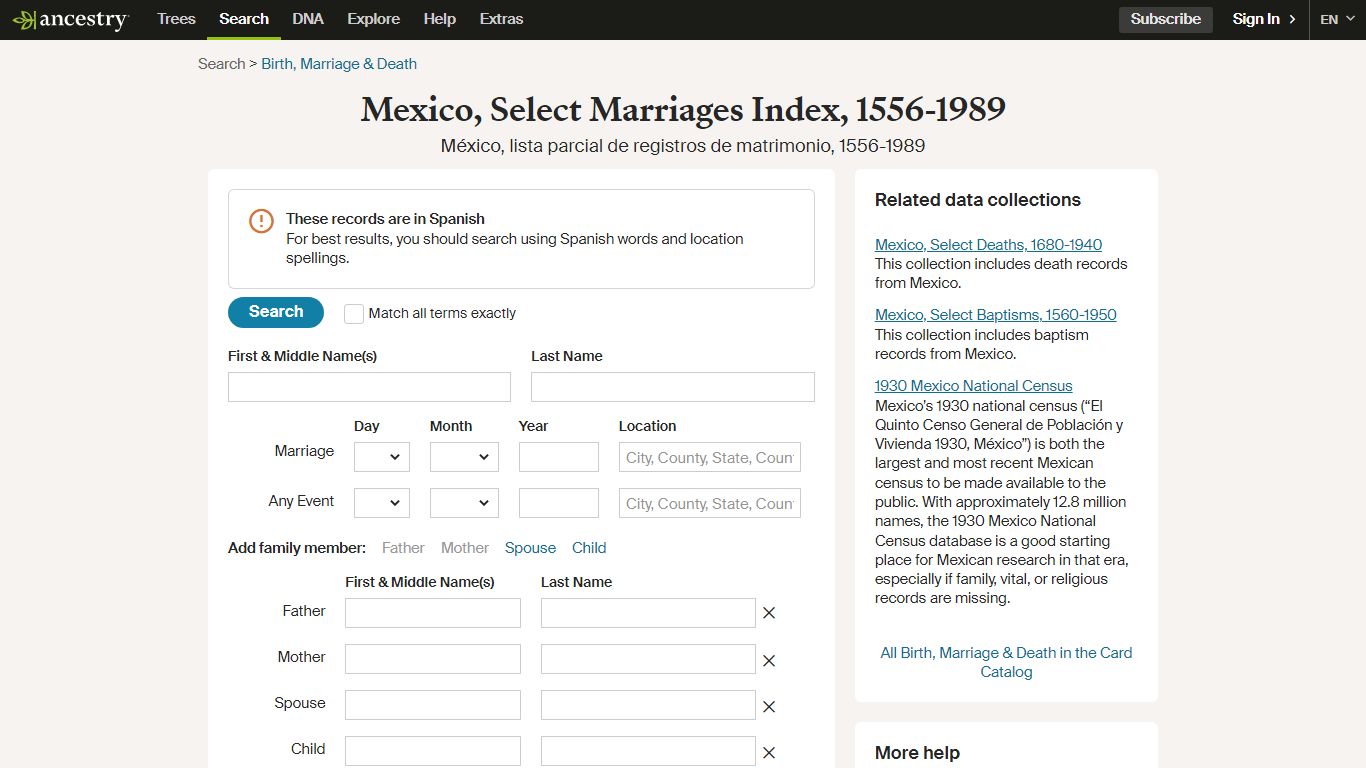Open the Help menu
Image resolution: width=1366 pixels, height=768 pixels.
pyautogui.click(x=439, y=19)
